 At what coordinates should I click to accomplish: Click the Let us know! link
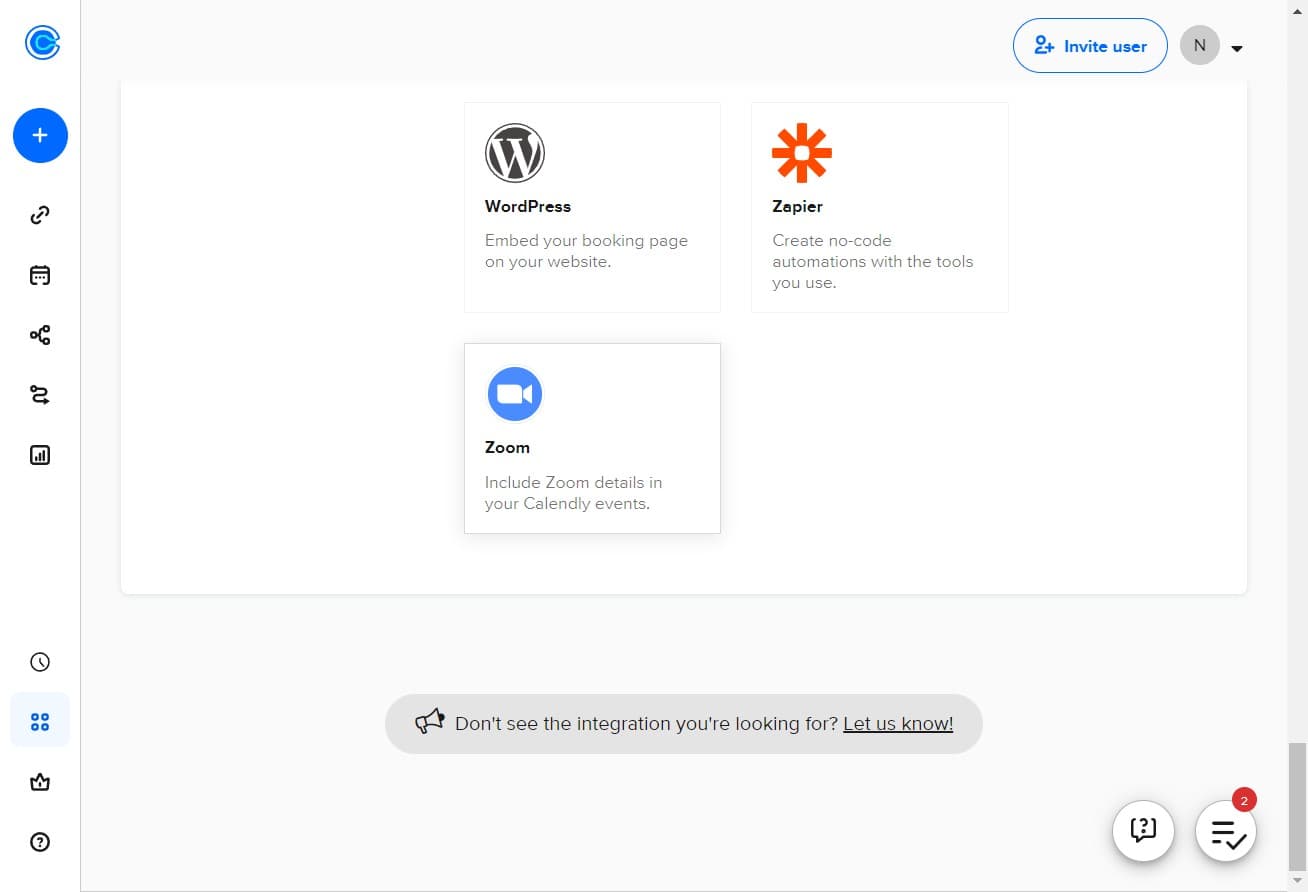click(x=898, y=724)
